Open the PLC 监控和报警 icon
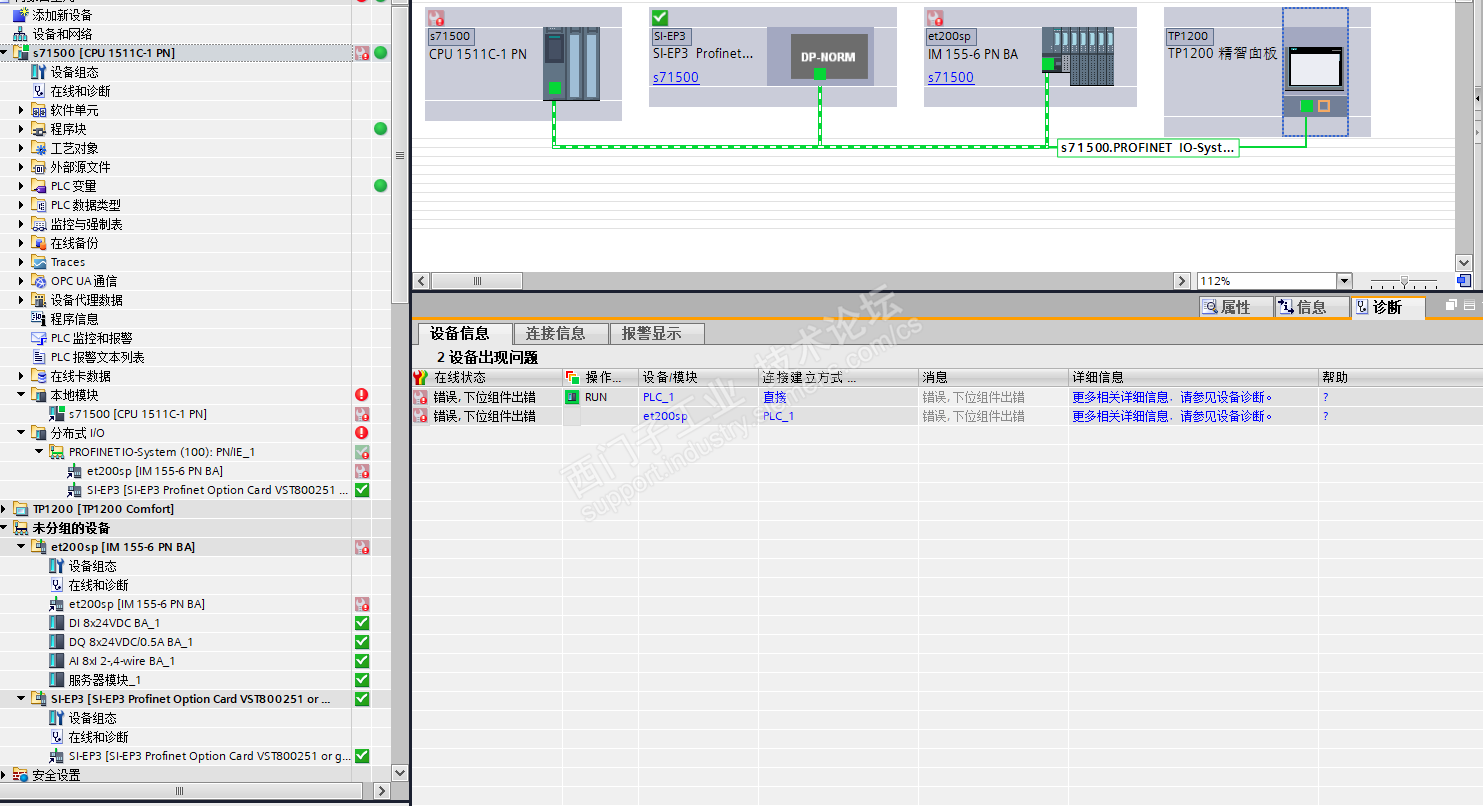The height and width of the screenshot is (806, 1483). 40,338
